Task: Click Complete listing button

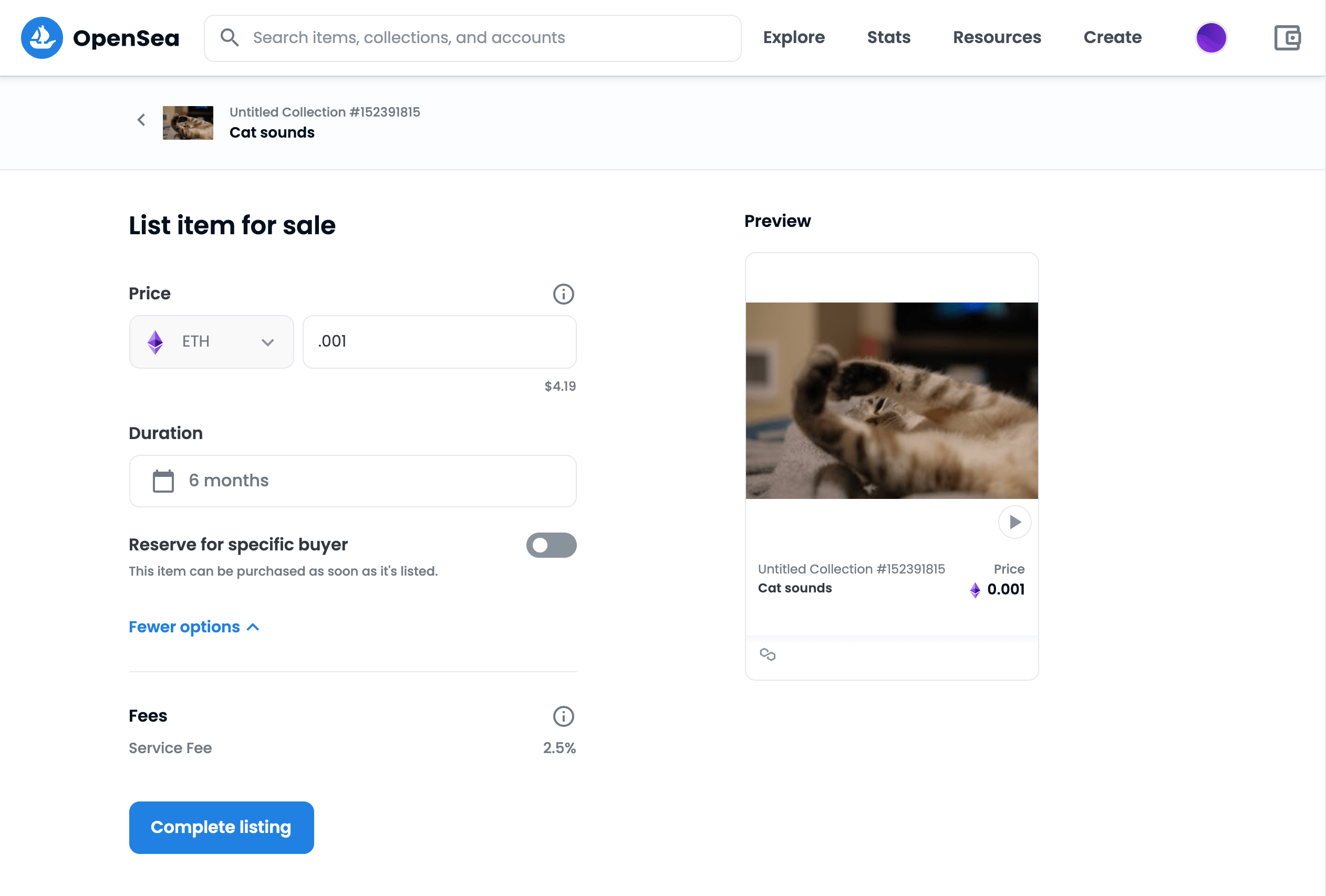Action: pyautogui.click(x=221, y=827)
